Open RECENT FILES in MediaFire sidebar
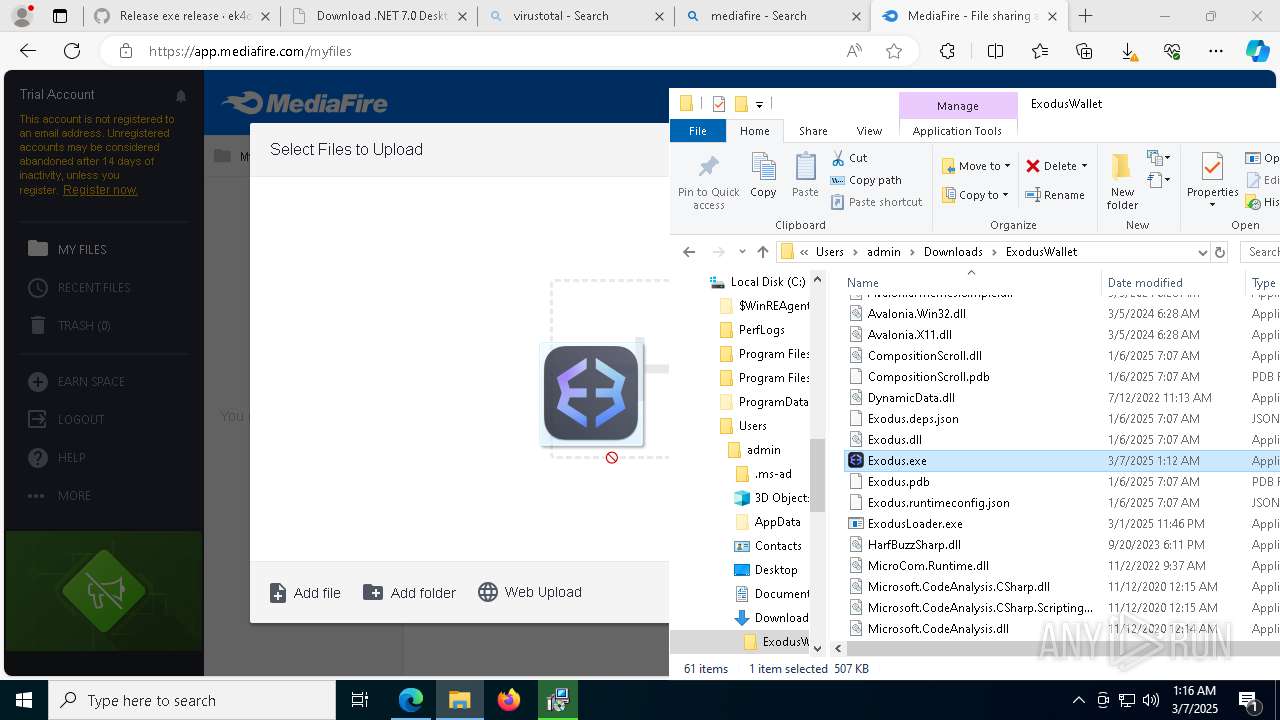This screenshot has width=1280, height=720. point(94,288)
